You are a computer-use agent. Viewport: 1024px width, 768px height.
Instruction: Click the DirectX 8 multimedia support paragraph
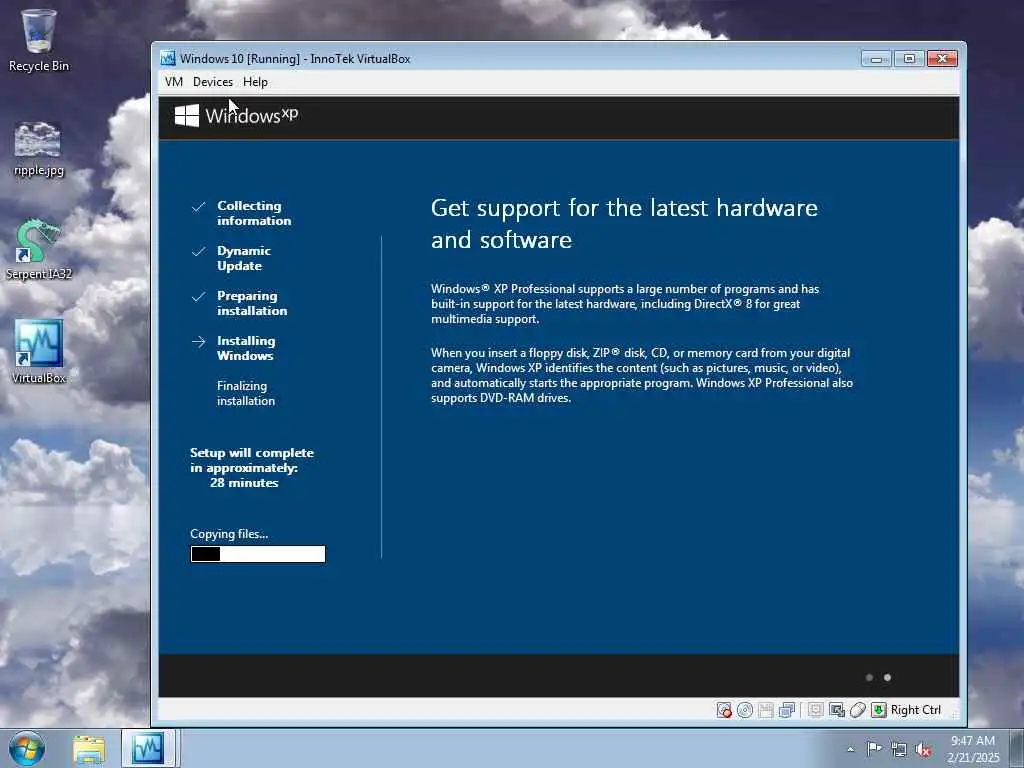point(625,304)
